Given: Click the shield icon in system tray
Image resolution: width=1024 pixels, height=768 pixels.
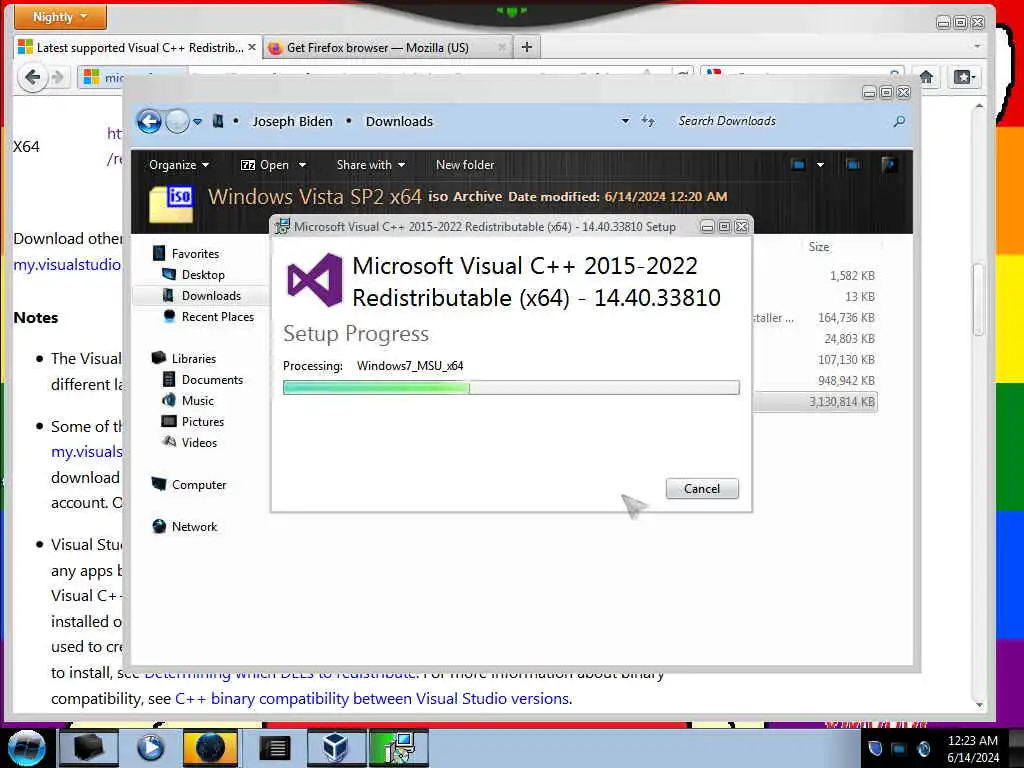Looking at the screenshot, I should 875,748.
